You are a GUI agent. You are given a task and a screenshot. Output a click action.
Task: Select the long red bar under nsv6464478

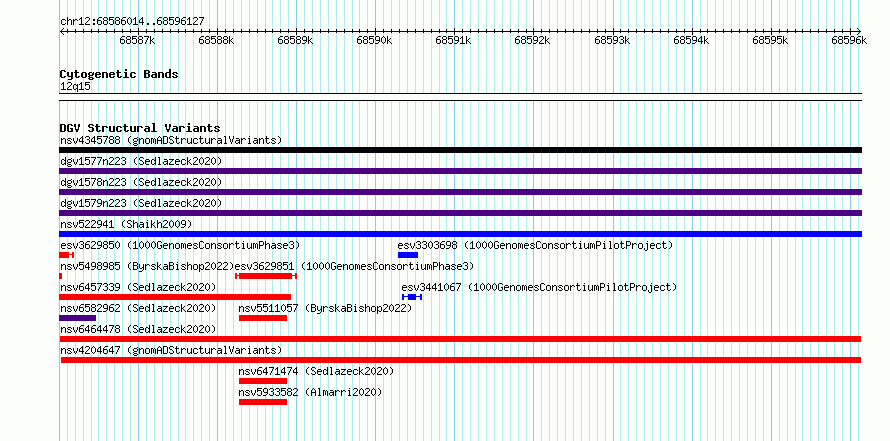pyautogui.click(x=460, y=339)
